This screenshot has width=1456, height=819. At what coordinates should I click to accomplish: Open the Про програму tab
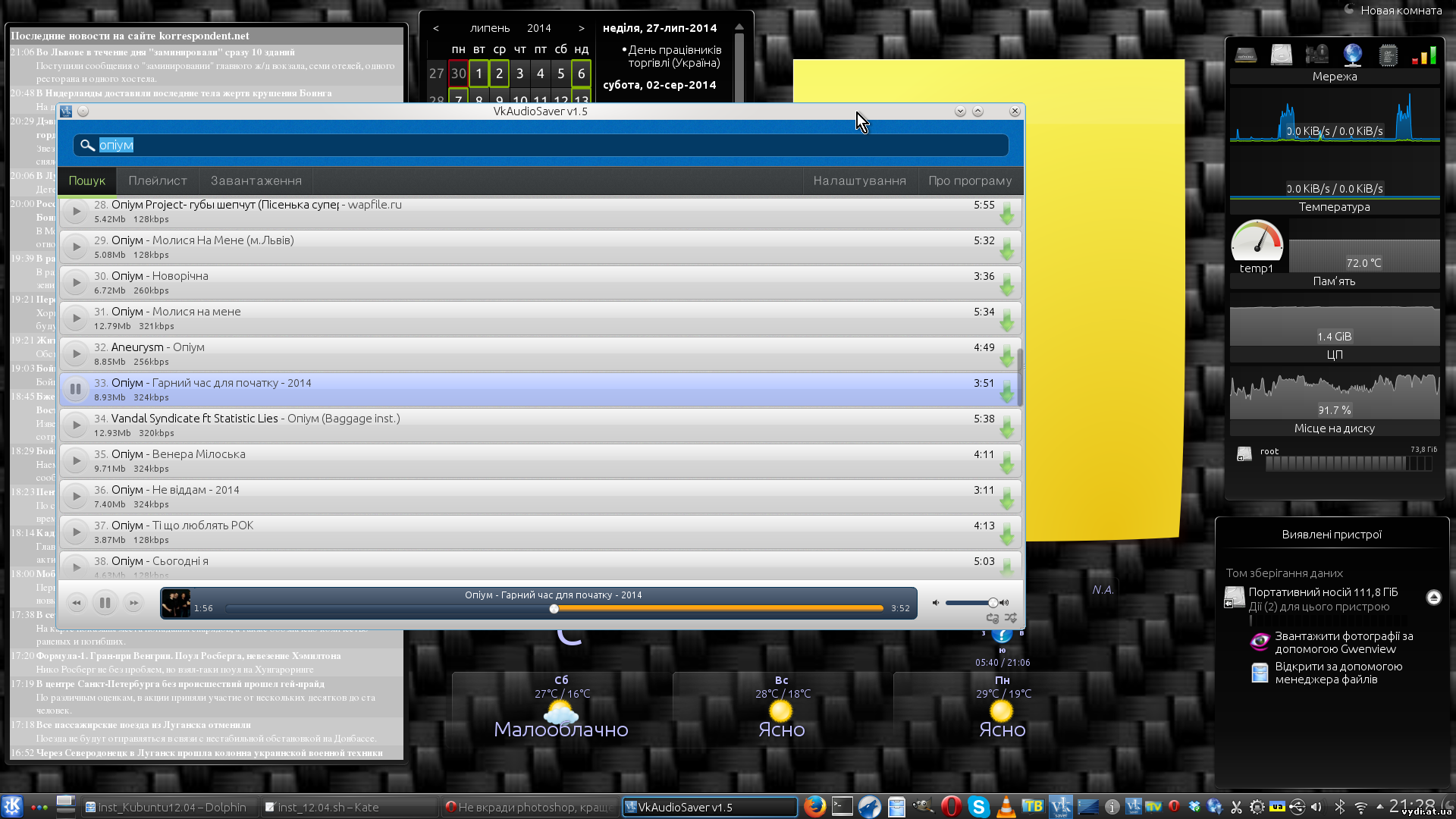point(970,181)
